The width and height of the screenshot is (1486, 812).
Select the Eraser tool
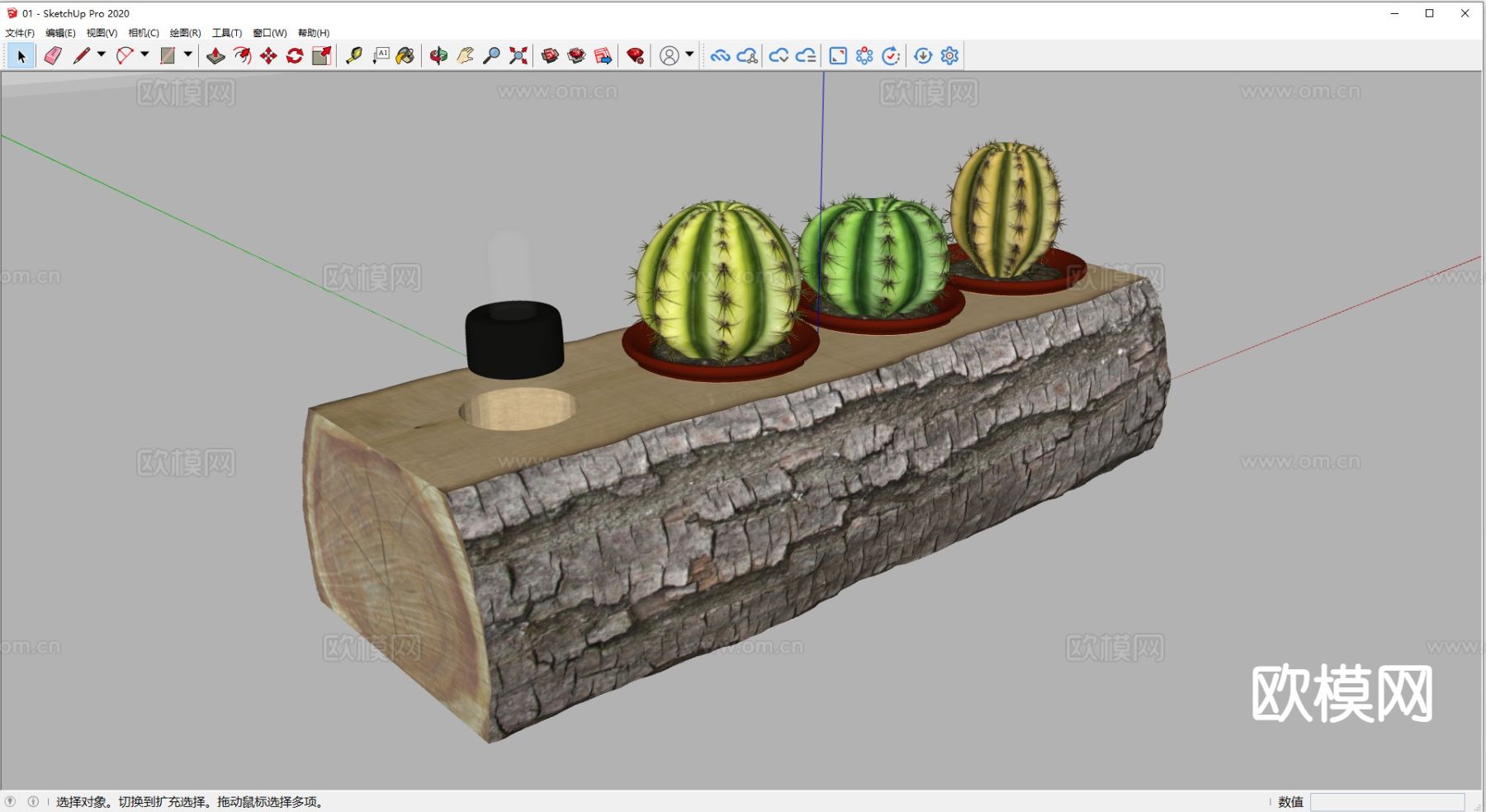(53, 55)
